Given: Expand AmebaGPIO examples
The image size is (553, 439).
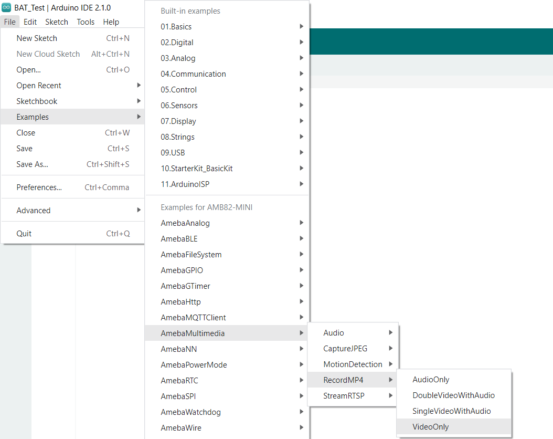Looking at the screenshot, I should tap(227, 270).
